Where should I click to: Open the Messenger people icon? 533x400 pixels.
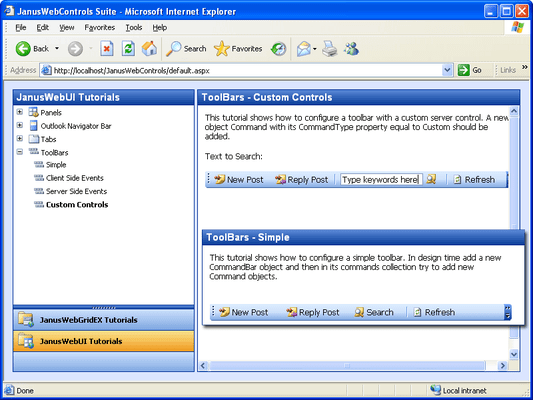point(351,49)
